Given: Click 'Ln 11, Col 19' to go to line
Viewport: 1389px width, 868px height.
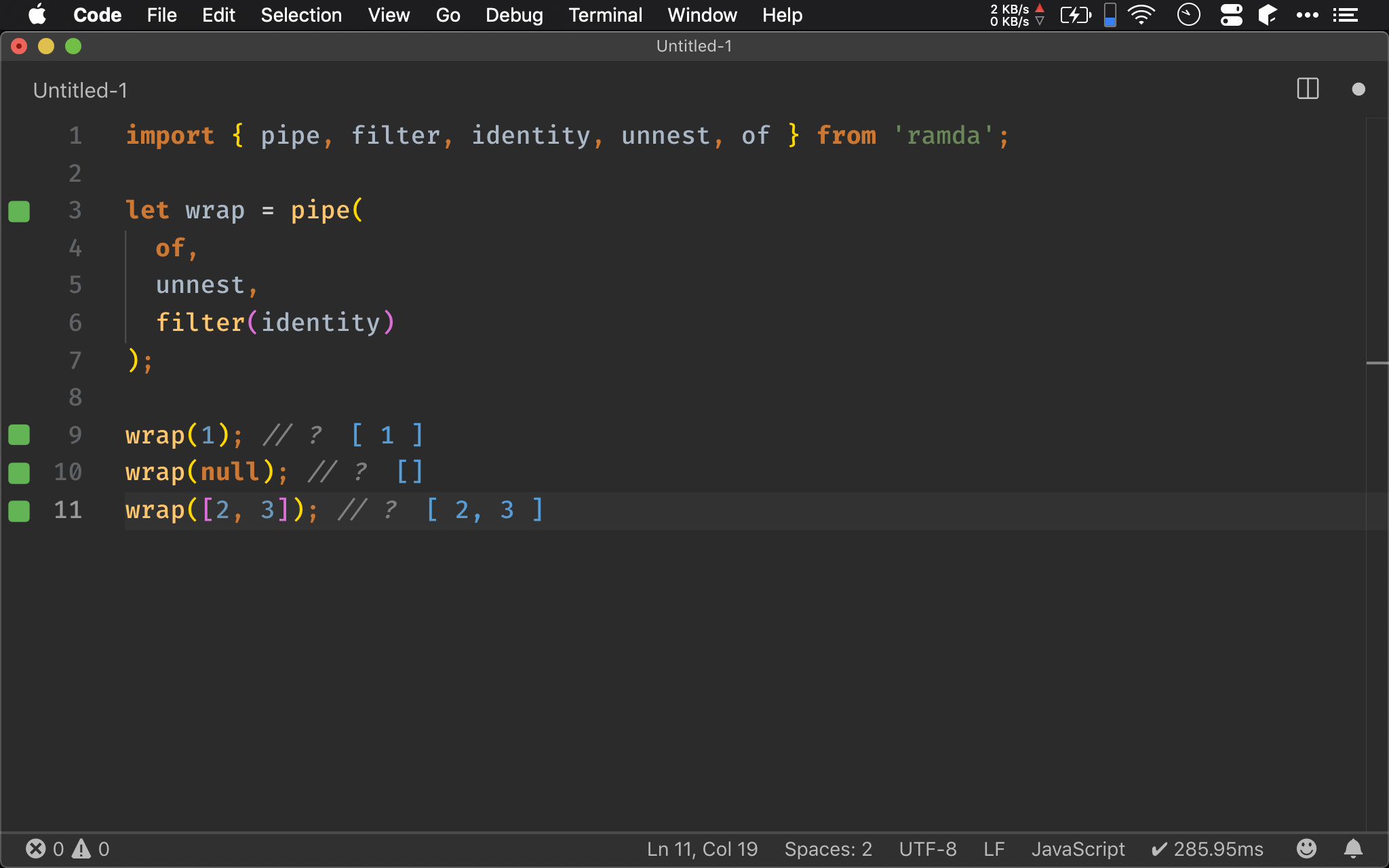Looking at the screenshot, I should pyautogui.click(x=702, y=849).
